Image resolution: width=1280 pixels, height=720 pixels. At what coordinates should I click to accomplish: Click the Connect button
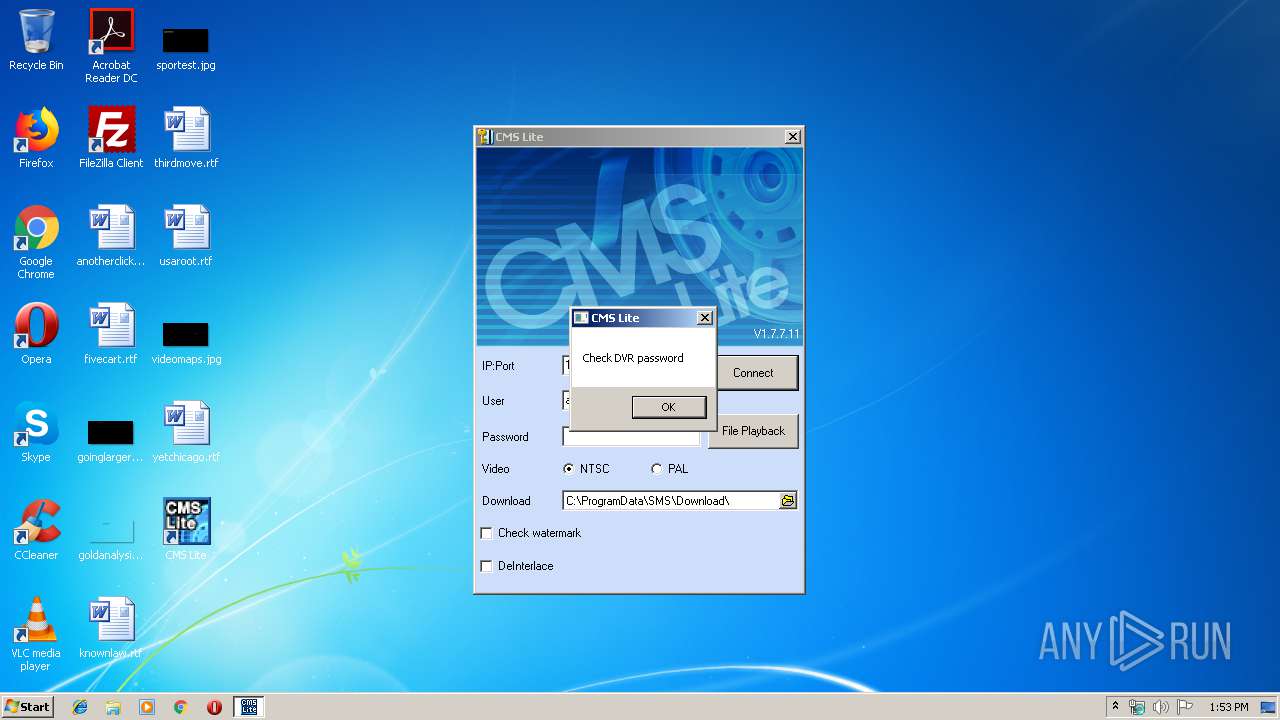(753, 373)
